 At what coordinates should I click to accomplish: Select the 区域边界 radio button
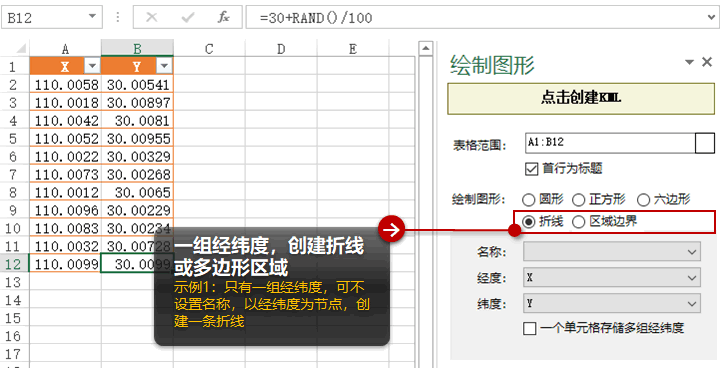coord(579,221)
